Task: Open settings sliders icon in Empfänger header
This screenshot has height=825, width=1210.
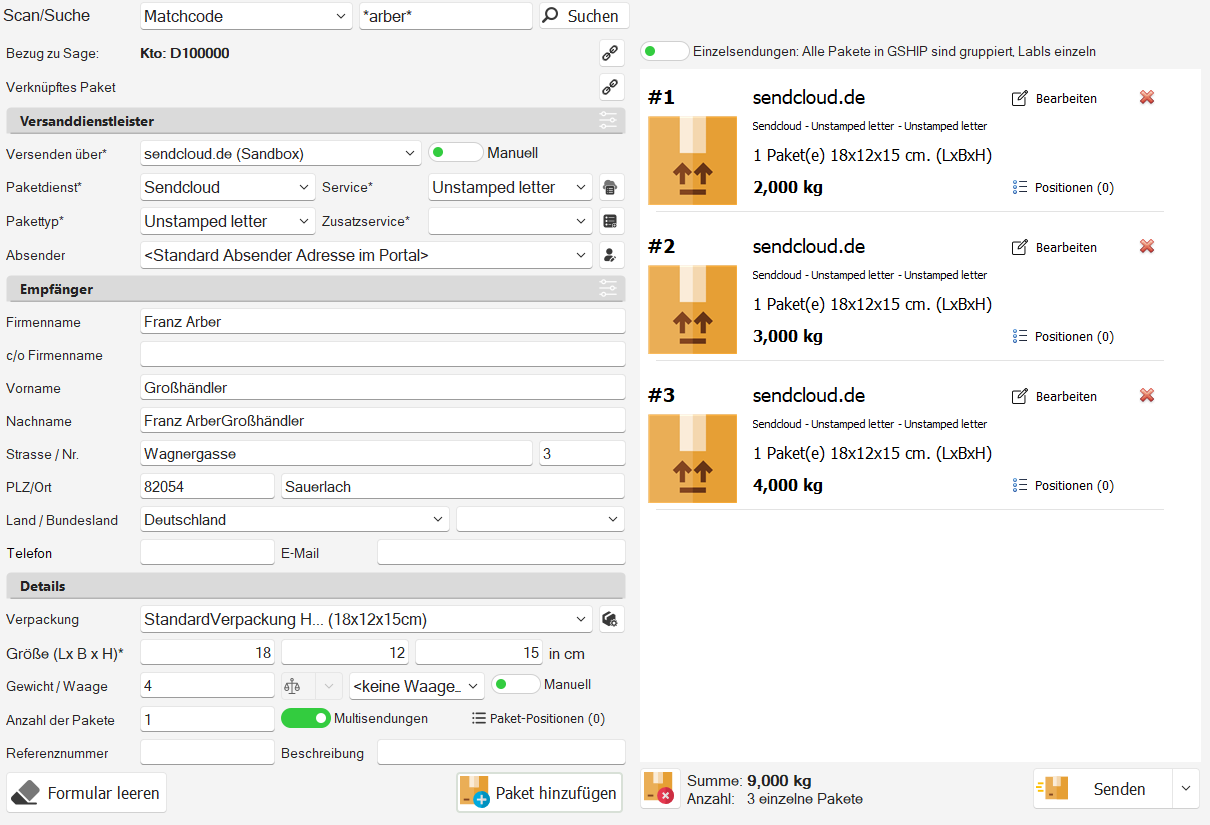Action: coord(608,289)
